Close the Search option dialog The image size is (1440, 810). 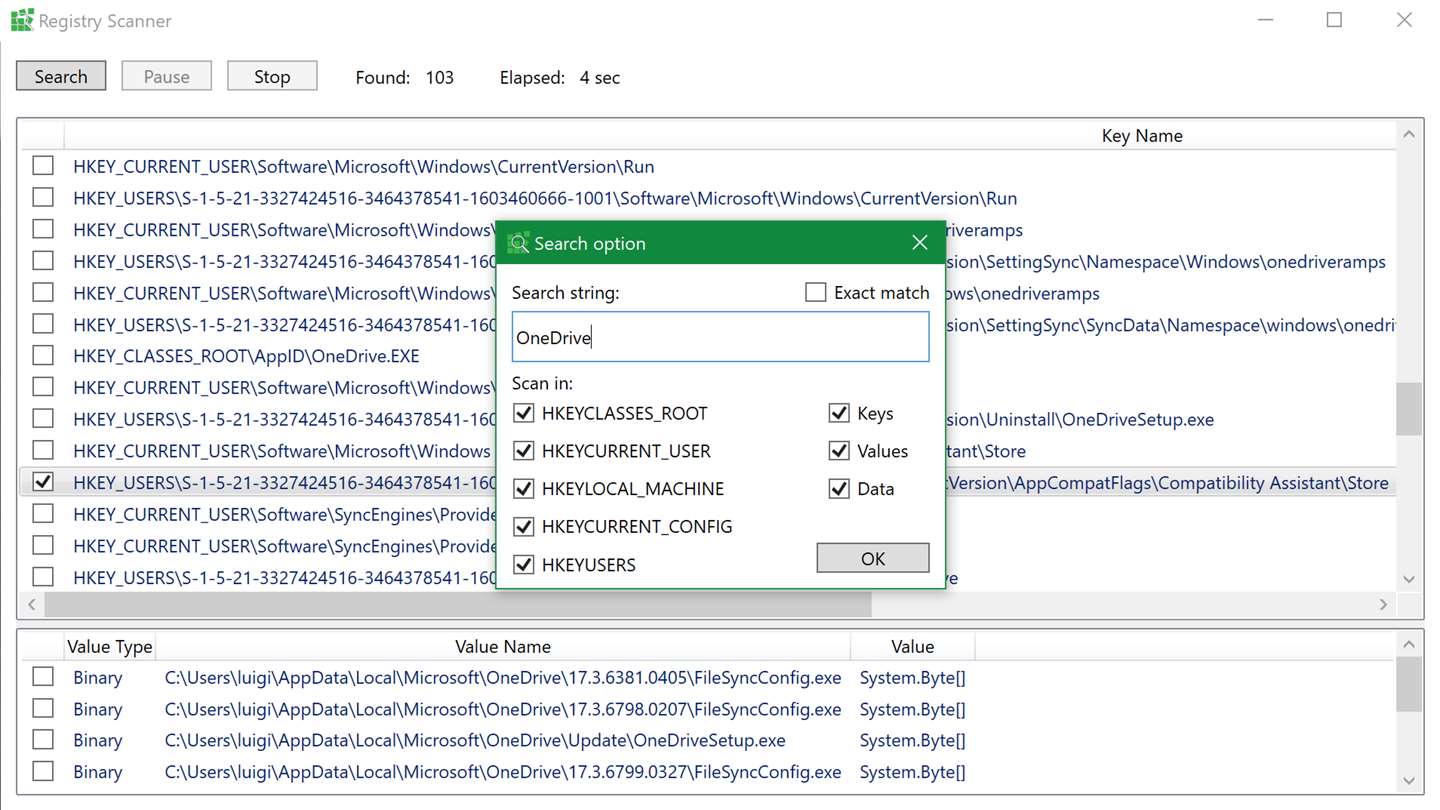click(920, 243)
